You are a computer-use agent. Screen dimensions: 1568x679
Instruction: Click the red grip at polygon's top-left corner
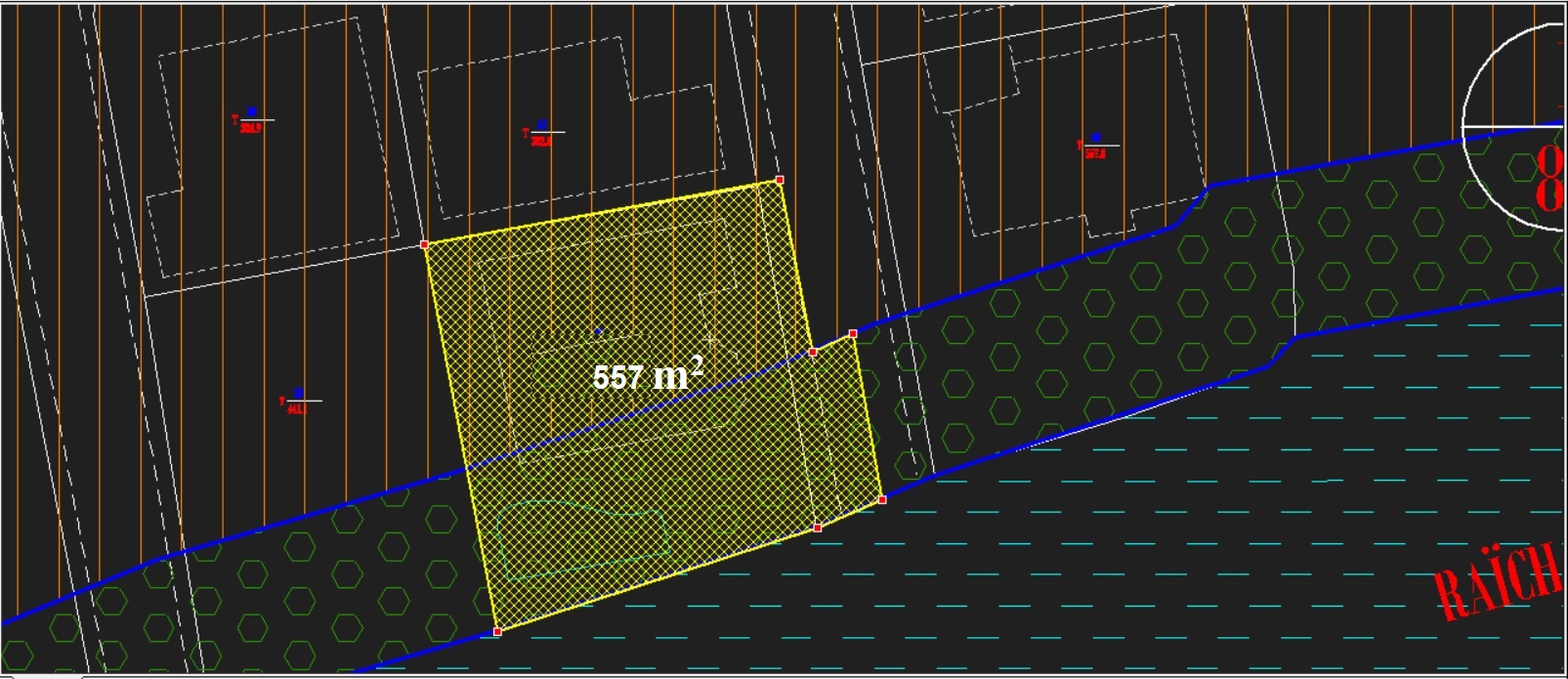coord(424,244)
